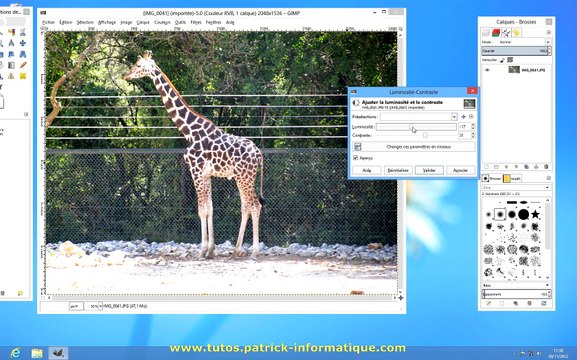Select the Blend gradient tool in toolbox
The width and height of the screenshot is (577, 360).
[x=11, y=65]
